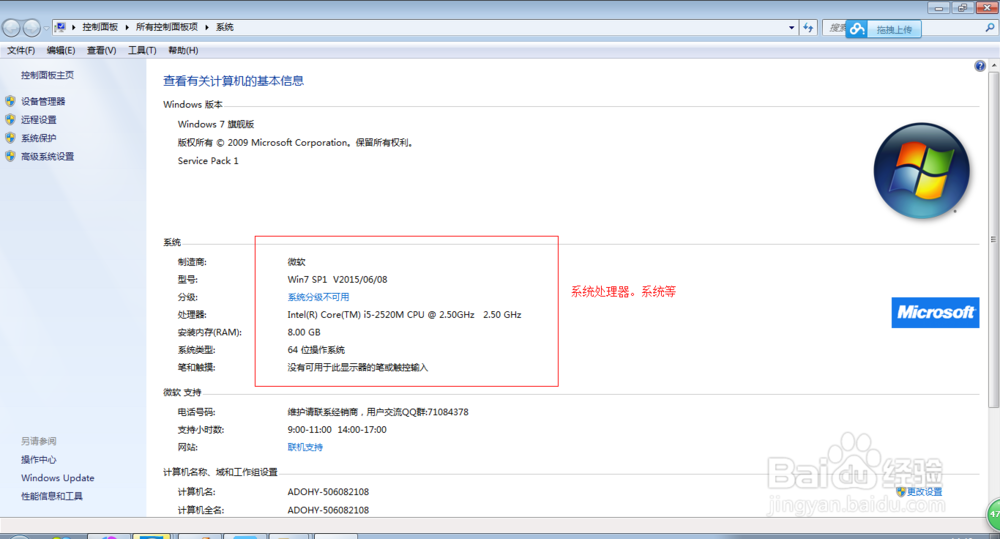
Task: Click 计算机名 value ADOHY-506082108
Action: pos(328,492)
